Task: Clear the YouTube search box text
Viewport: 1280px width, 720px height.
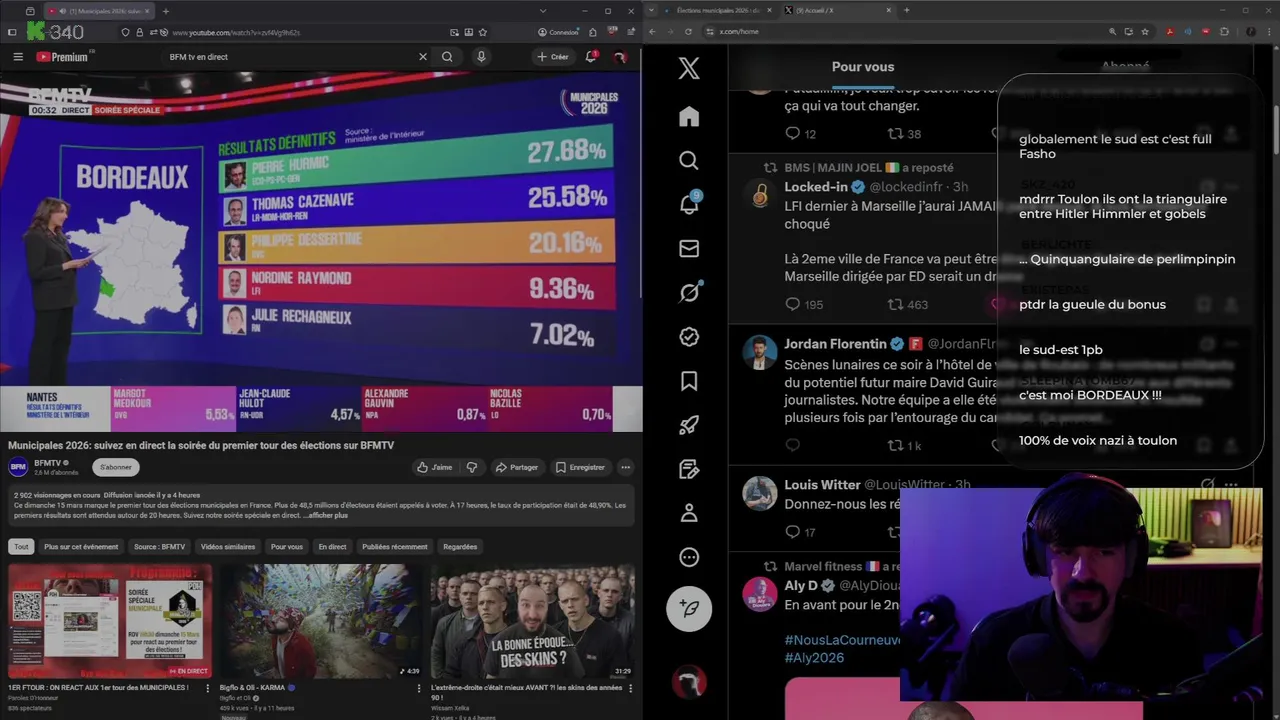Action: coord(422,57)
